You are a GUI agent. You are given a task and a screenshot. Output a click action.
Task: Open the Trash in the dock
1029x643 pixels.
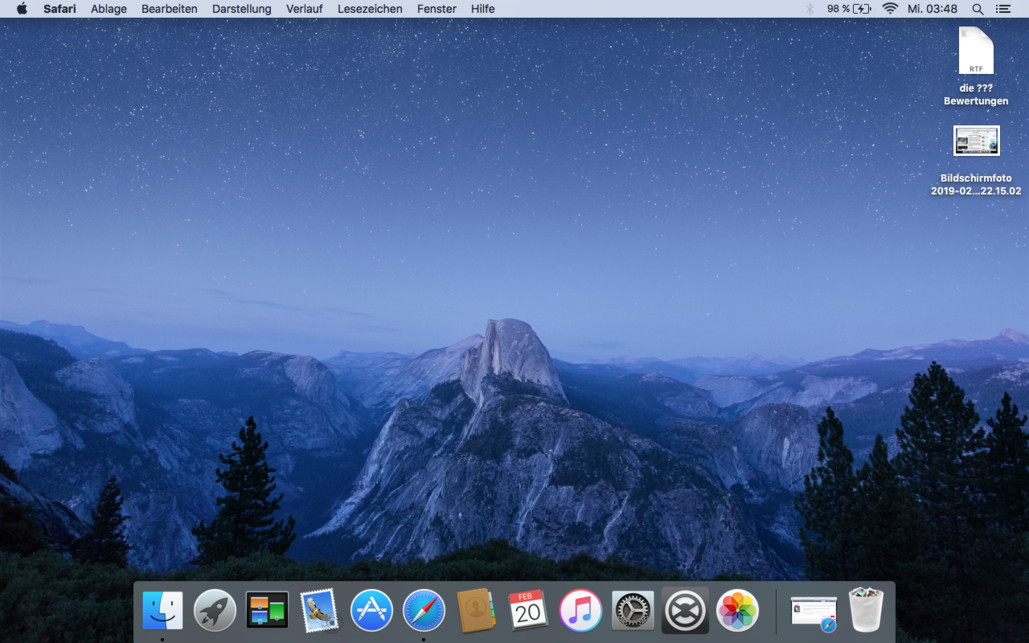[866, 610]
